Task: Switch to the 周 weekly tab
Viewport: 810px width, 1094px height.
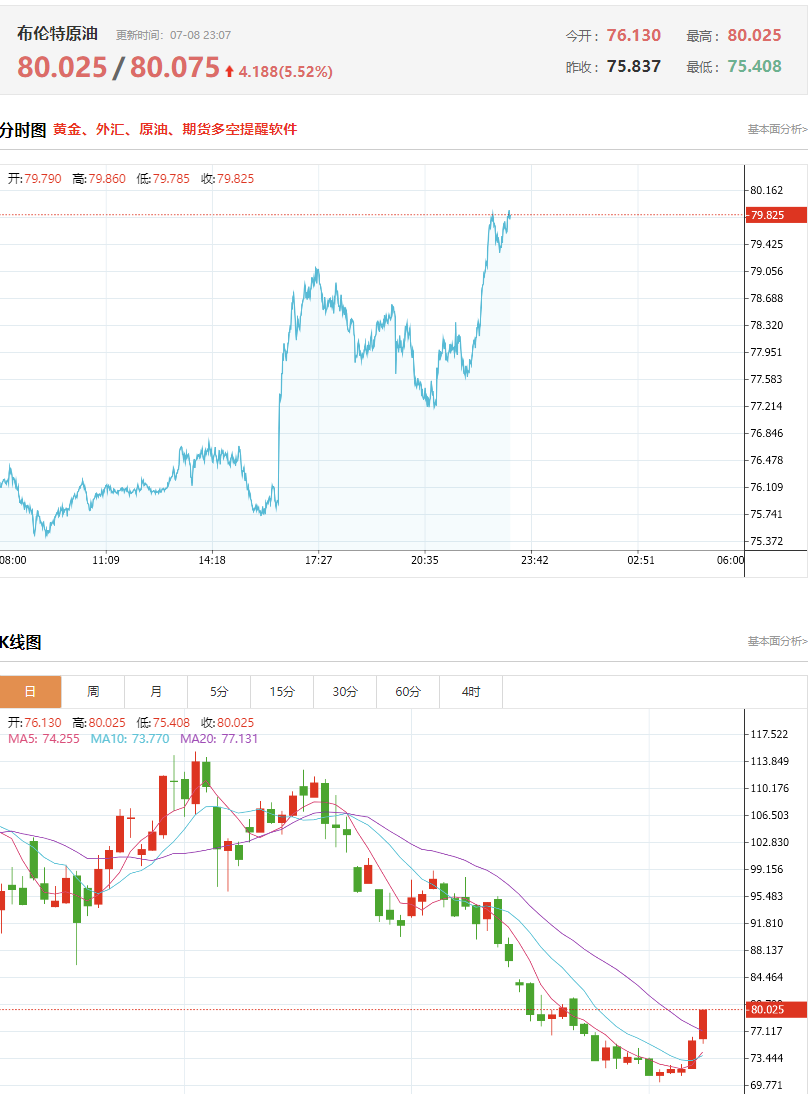Action: [93, 691]
